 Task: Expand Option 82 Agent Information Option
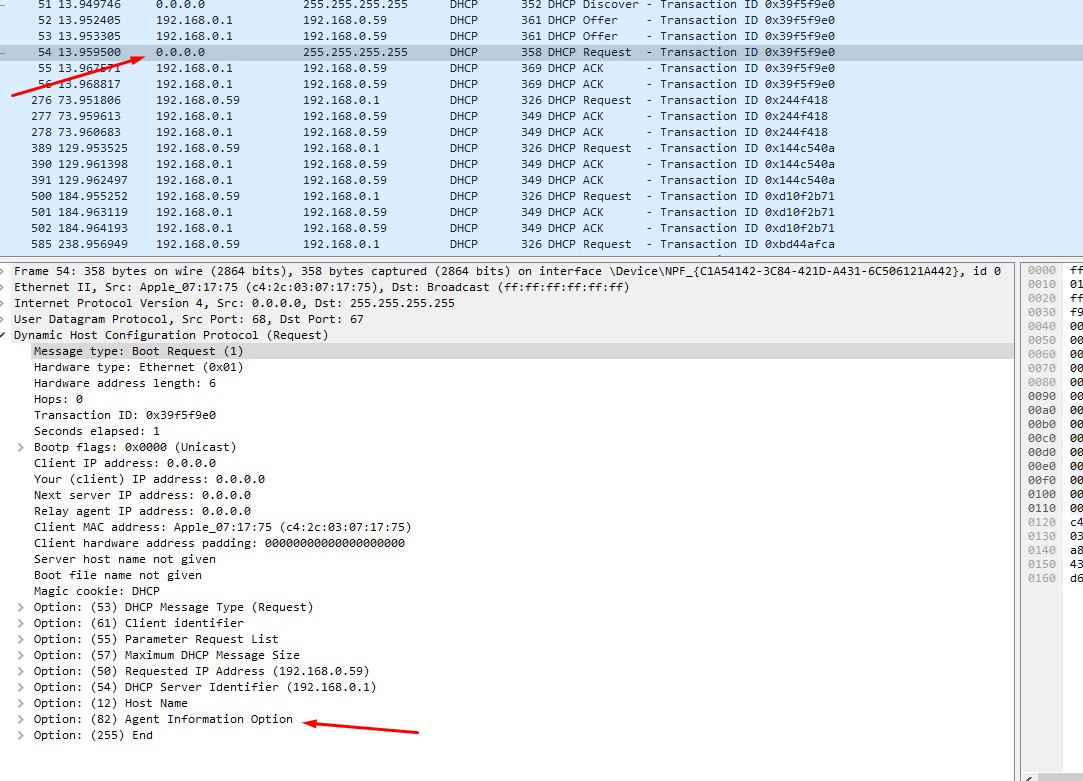tap(21, 719)
